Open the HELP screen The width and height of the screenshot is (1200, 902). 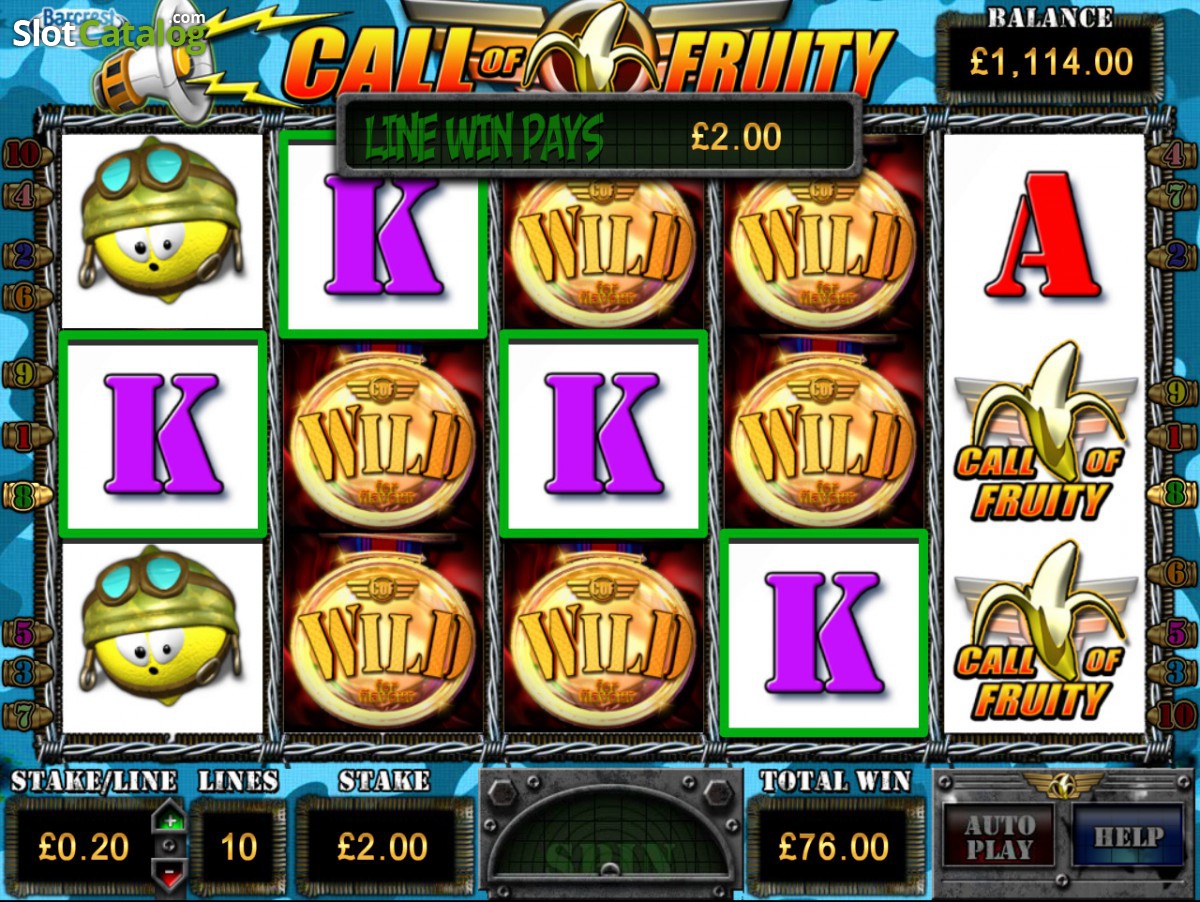tap(1127, 837)
